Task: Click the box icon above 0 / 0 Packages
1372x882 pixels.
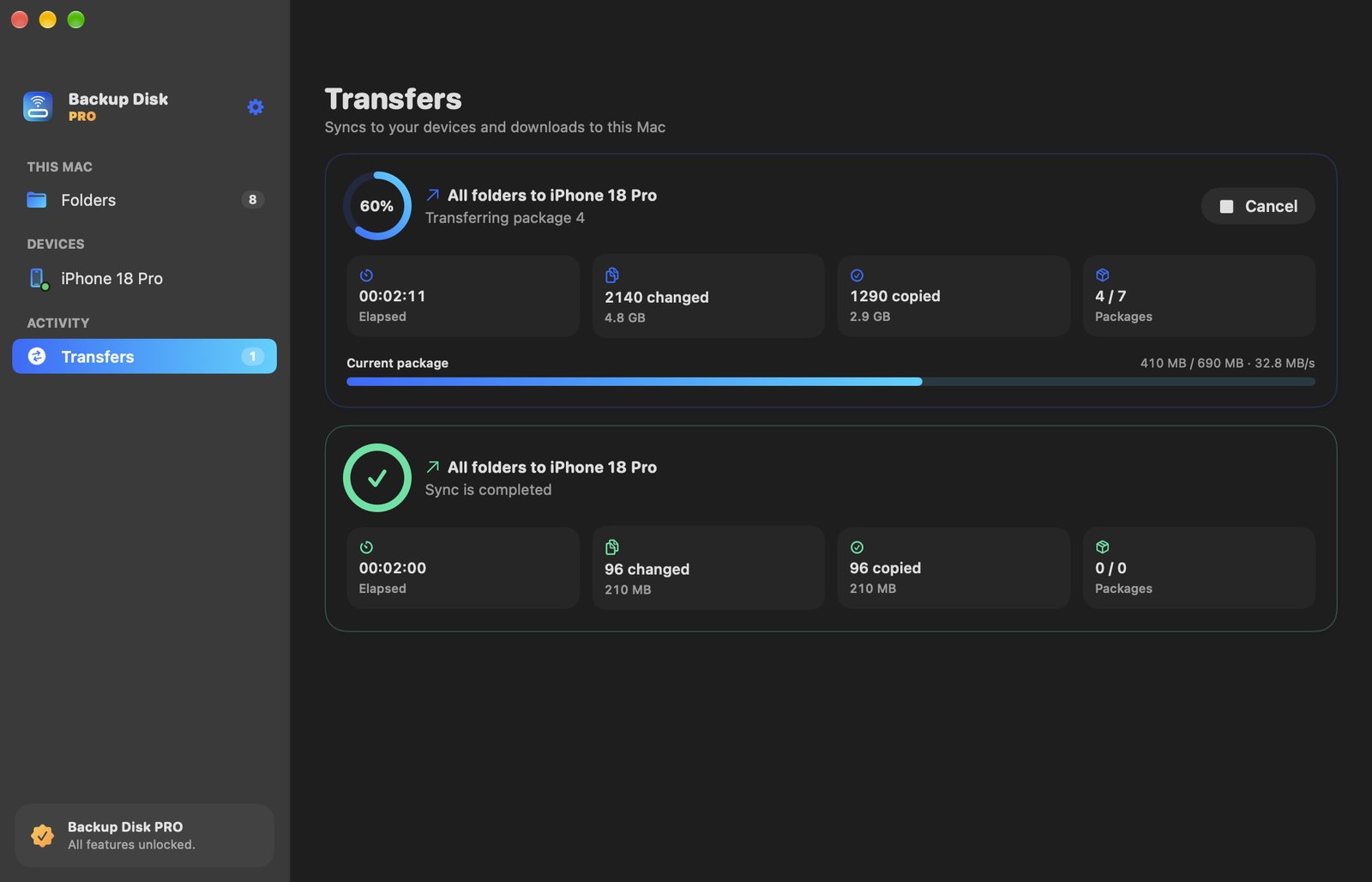Action: tap(1103, 547)
